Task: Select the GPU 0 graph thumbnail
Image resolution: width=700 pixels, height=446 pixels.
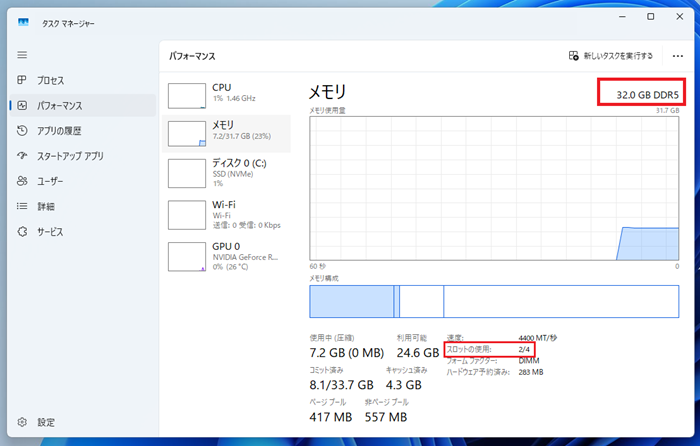Action: [187, 257]
